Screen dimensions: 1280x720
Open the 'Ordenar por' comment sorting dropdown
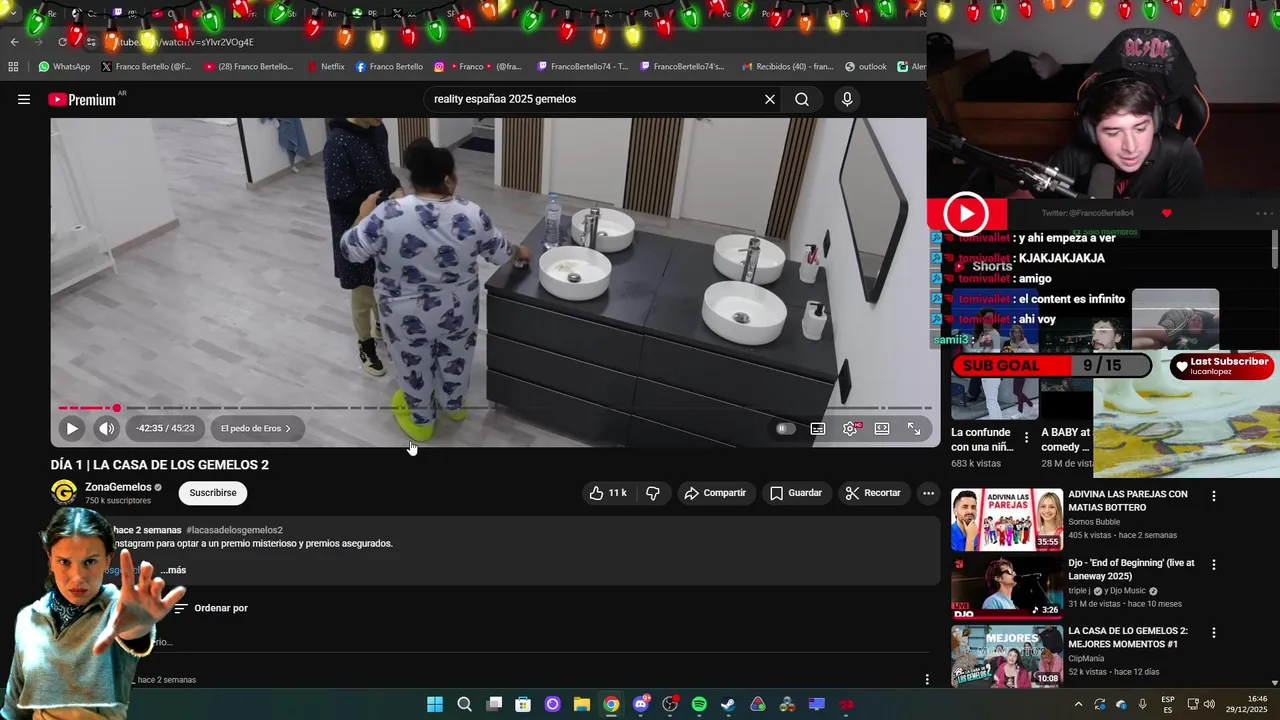210,608
